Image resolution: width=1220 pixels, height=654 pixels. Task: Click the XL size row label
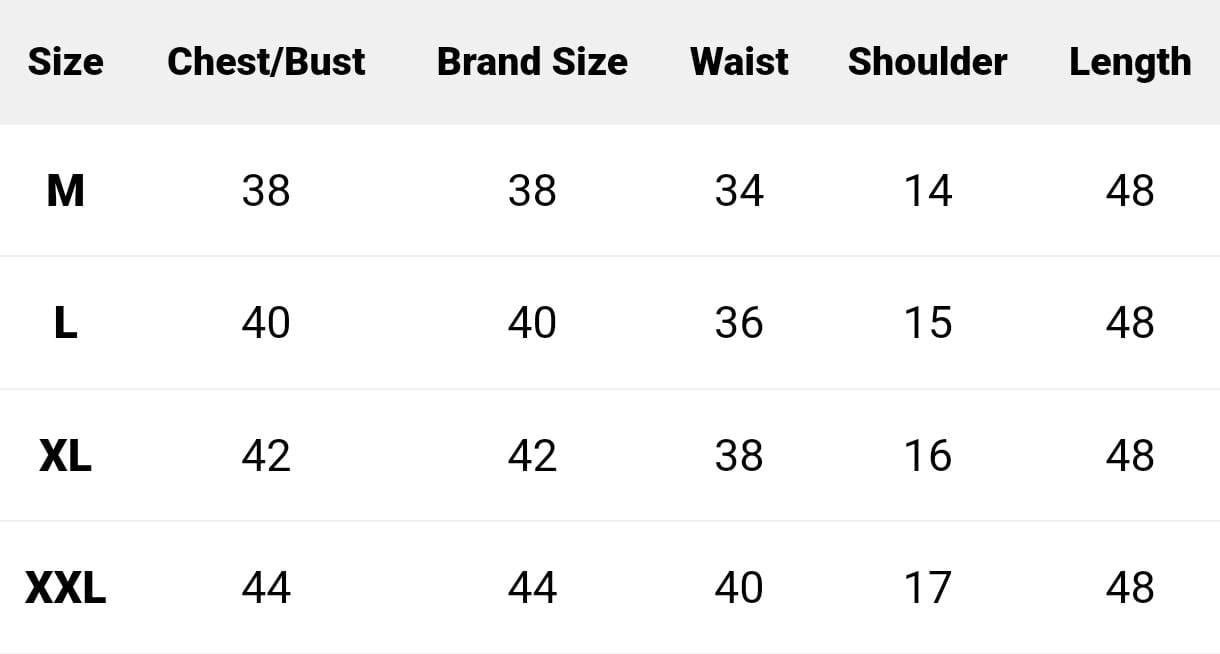(65, 456)
